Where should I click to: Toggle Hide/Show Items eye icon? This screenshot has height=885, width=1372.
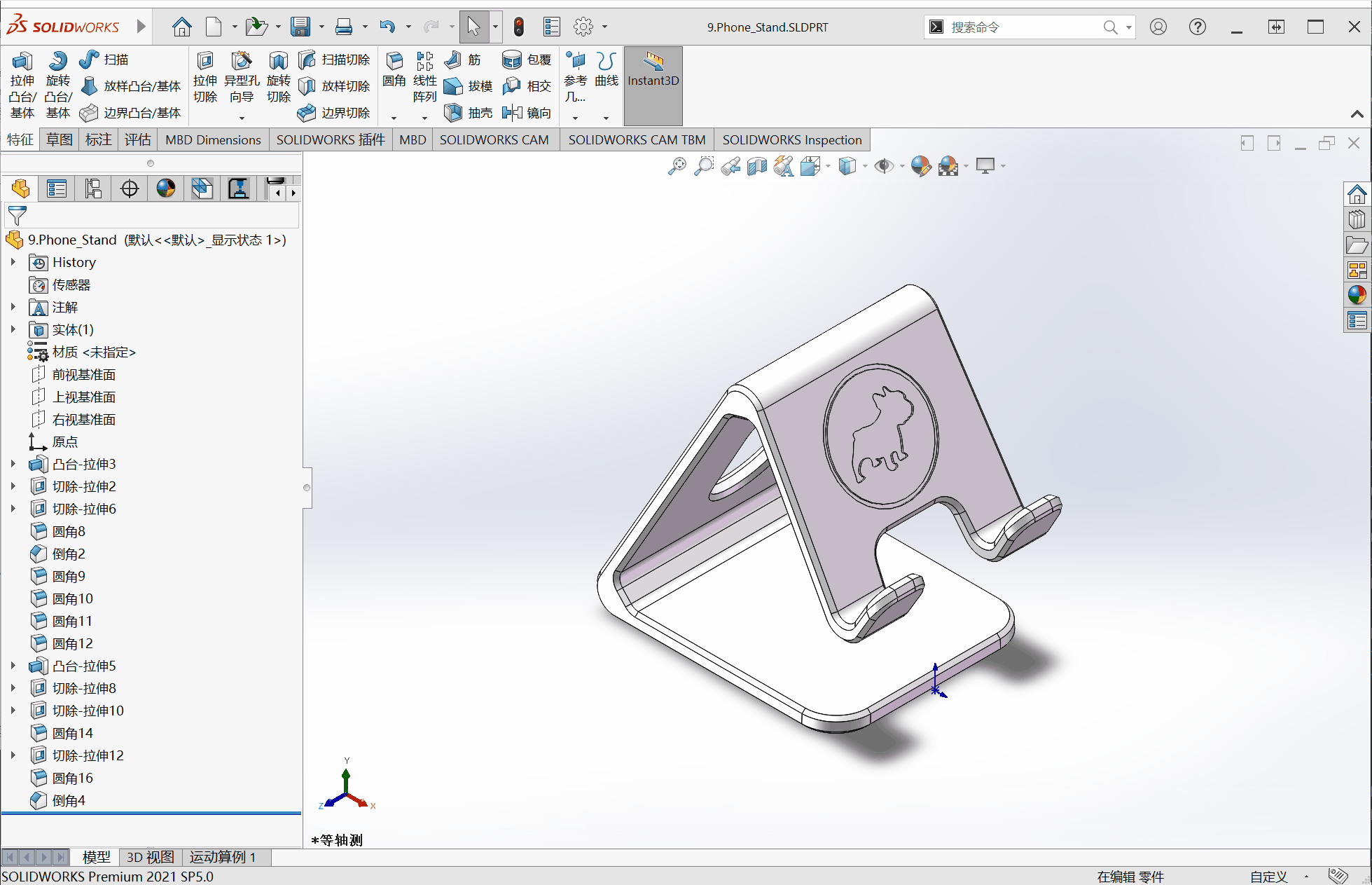tap(884, 166)
